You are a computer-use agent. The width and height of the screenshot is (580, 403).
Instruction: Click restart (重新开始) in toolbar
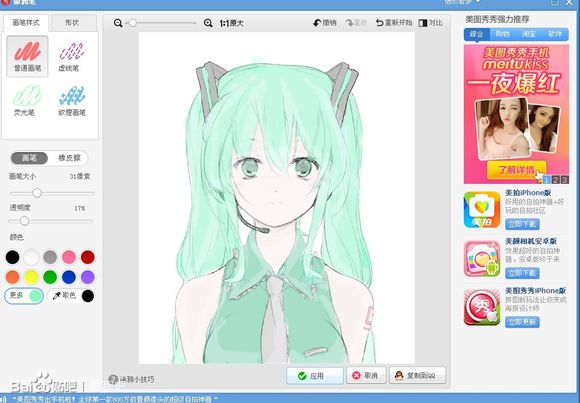(394, 23)
